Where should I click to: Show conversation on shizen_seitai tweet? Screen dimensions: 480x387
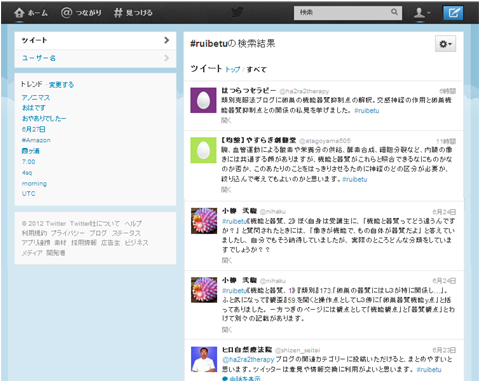(x=242, y=379)
